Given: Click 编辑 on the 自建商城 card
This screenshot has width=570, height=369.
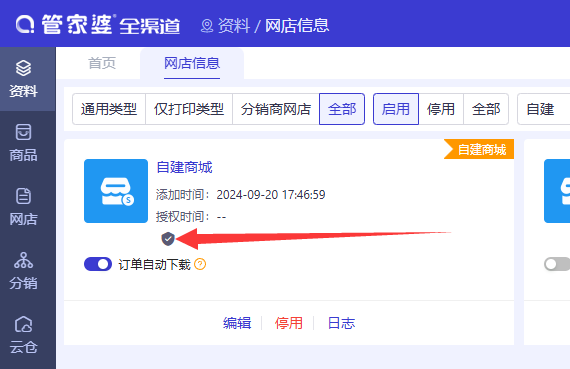Looking at the screenshot, I should (237, 323).
